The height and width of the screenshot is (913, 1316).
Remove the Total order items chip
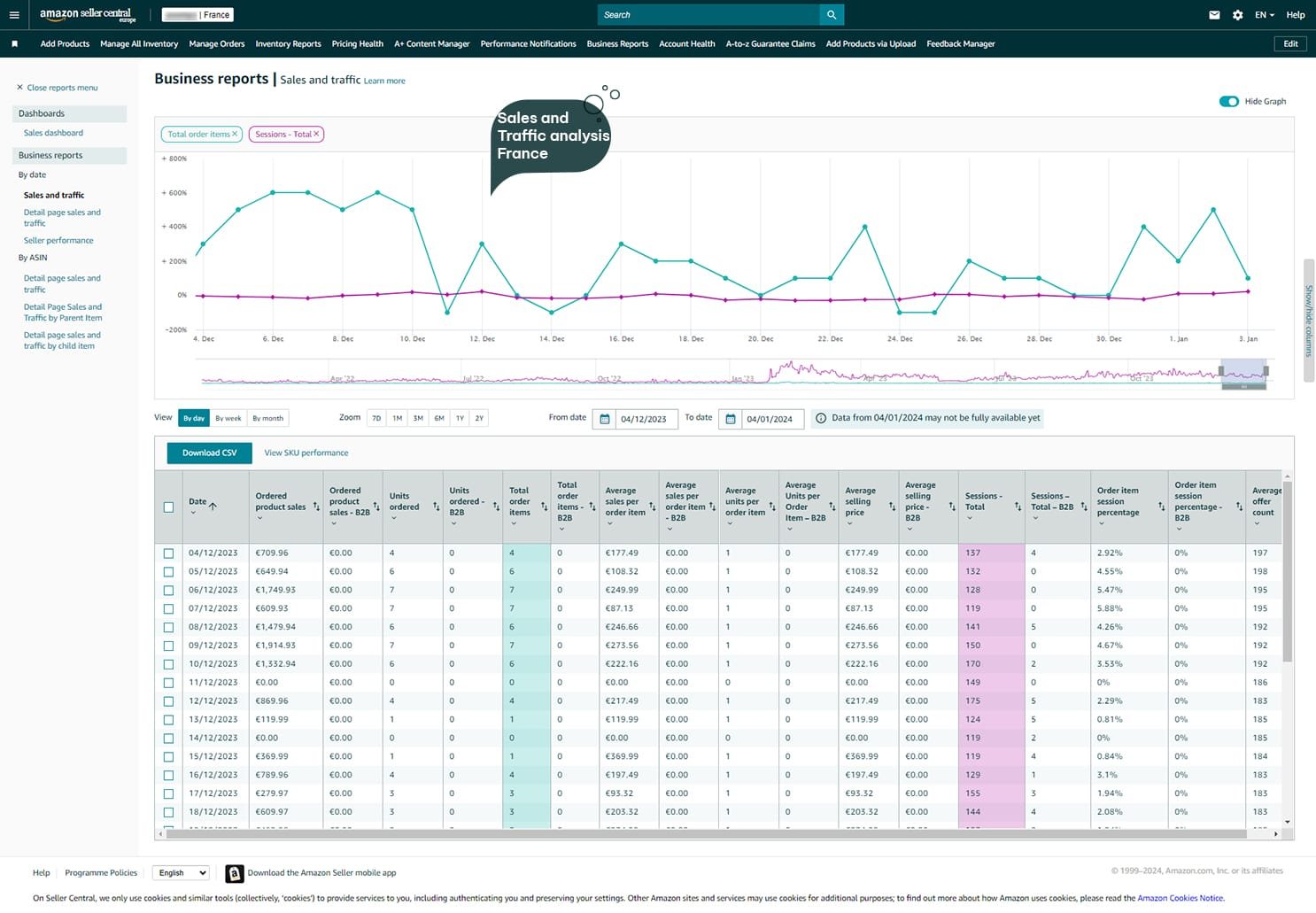[235, 134]
